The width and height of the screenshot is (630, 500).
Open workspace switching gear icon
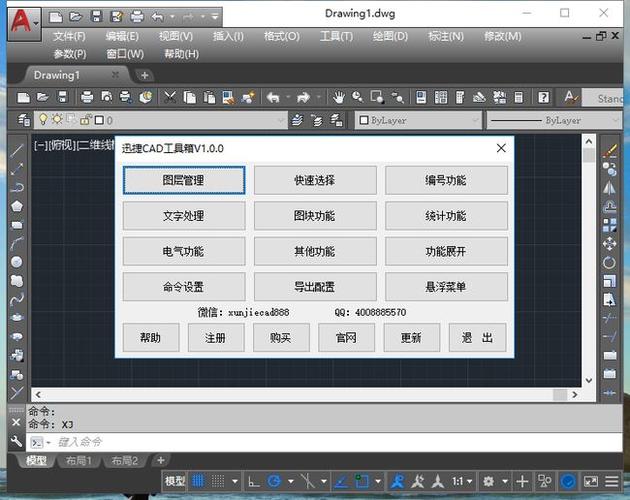[488, 481]
